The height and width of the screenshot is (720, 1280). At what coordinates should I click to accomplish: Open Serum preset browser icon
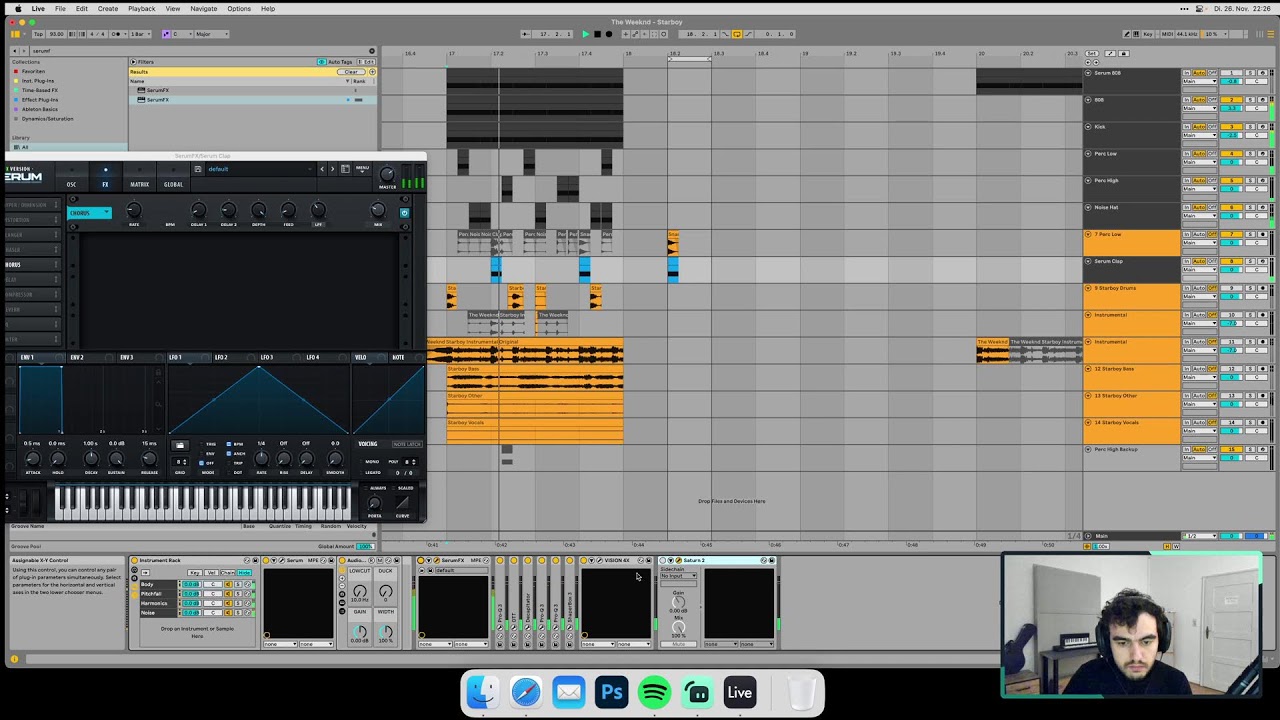(x=346, y=169)
